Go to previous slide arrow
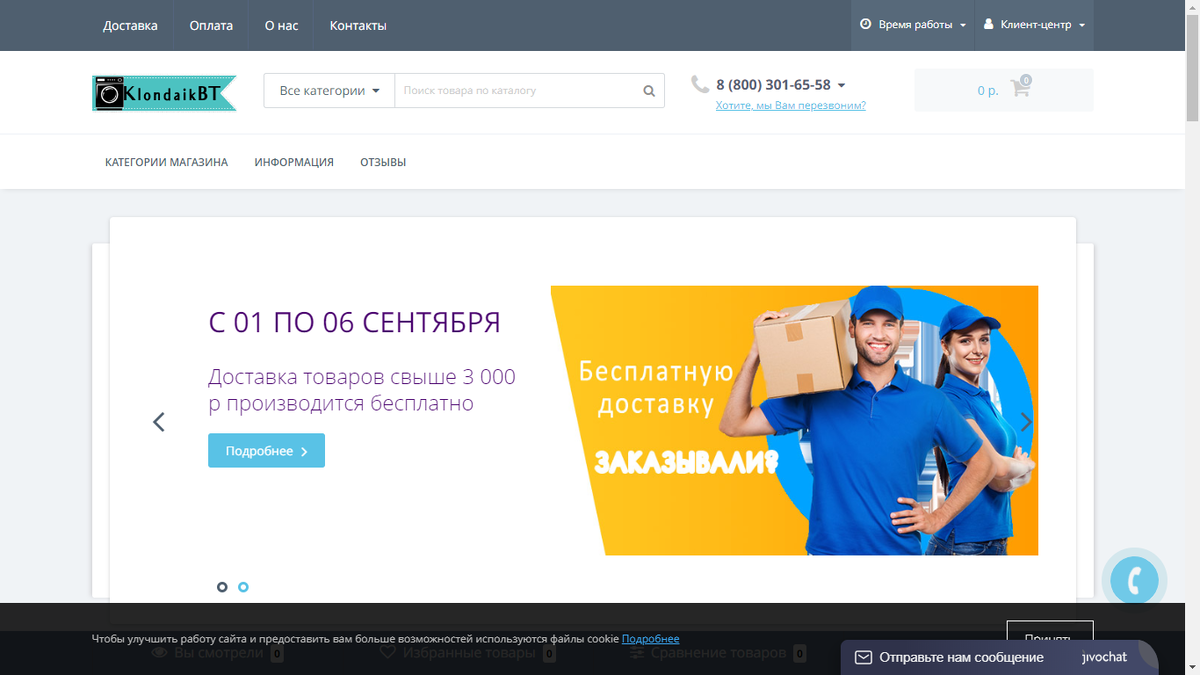 point(158,422)
